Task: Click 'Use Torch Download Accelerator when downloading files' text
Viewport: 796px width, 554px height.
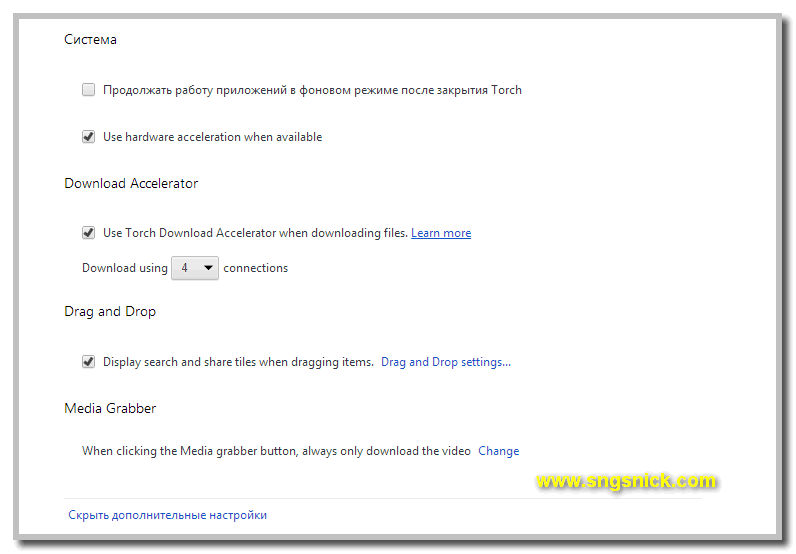Action: pos(255,233)
